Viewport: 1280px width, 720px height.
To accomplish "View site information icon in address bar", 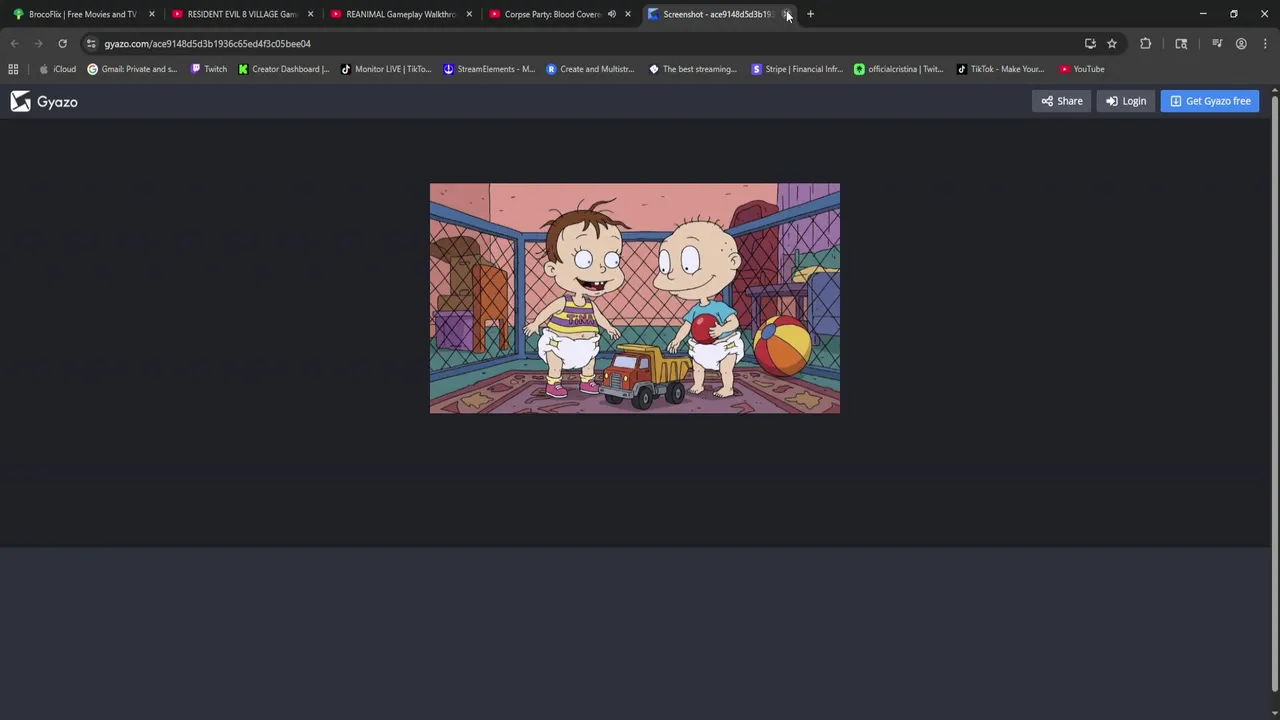I will point(91,43).
